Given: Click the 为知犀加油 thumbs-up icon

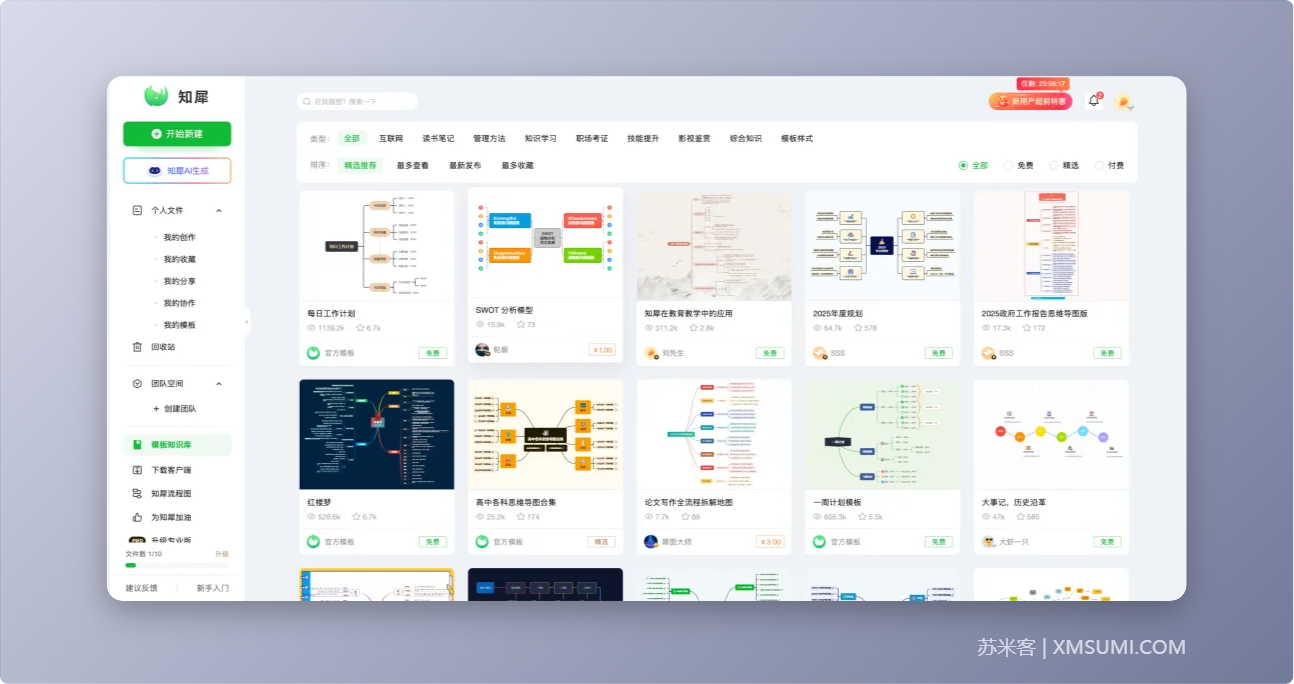Looking at the screenshot, I should tap(138, 518).
